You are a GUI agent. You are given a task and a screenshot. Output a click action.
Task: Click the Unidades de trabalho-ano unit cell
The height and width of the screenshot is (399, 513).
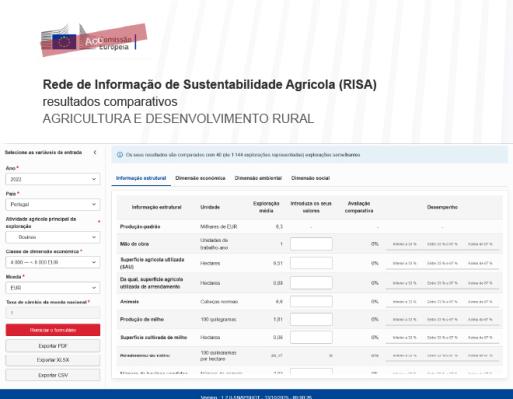point(214,244)
